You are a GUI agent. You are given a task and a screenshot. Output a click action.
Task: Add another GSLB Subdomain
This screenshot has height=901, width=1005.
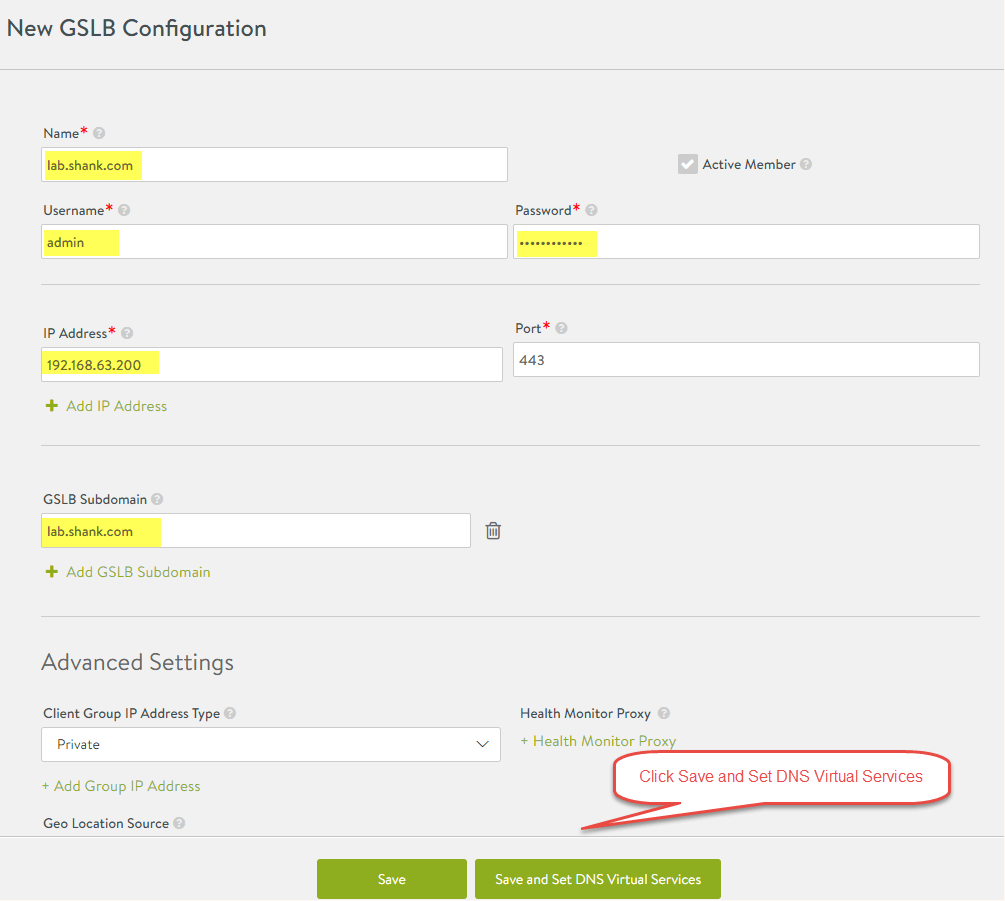[128, 572]
